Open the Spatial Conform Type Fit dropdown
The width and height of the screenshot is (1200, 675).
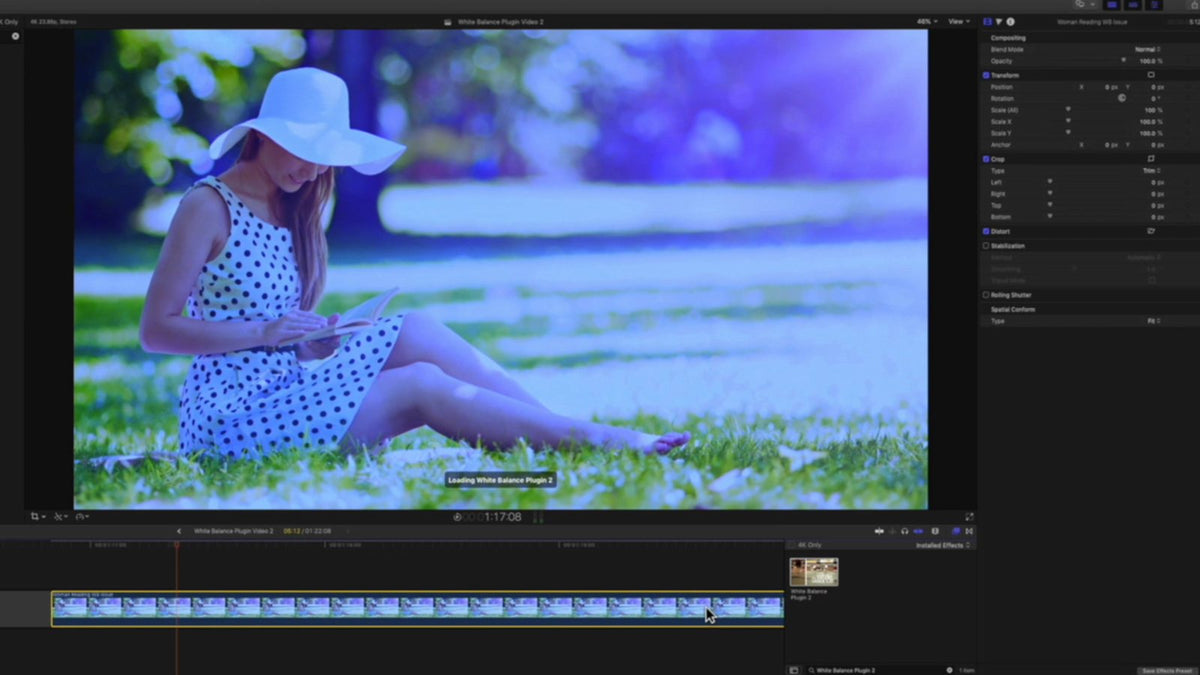[x=1153, y=321]
